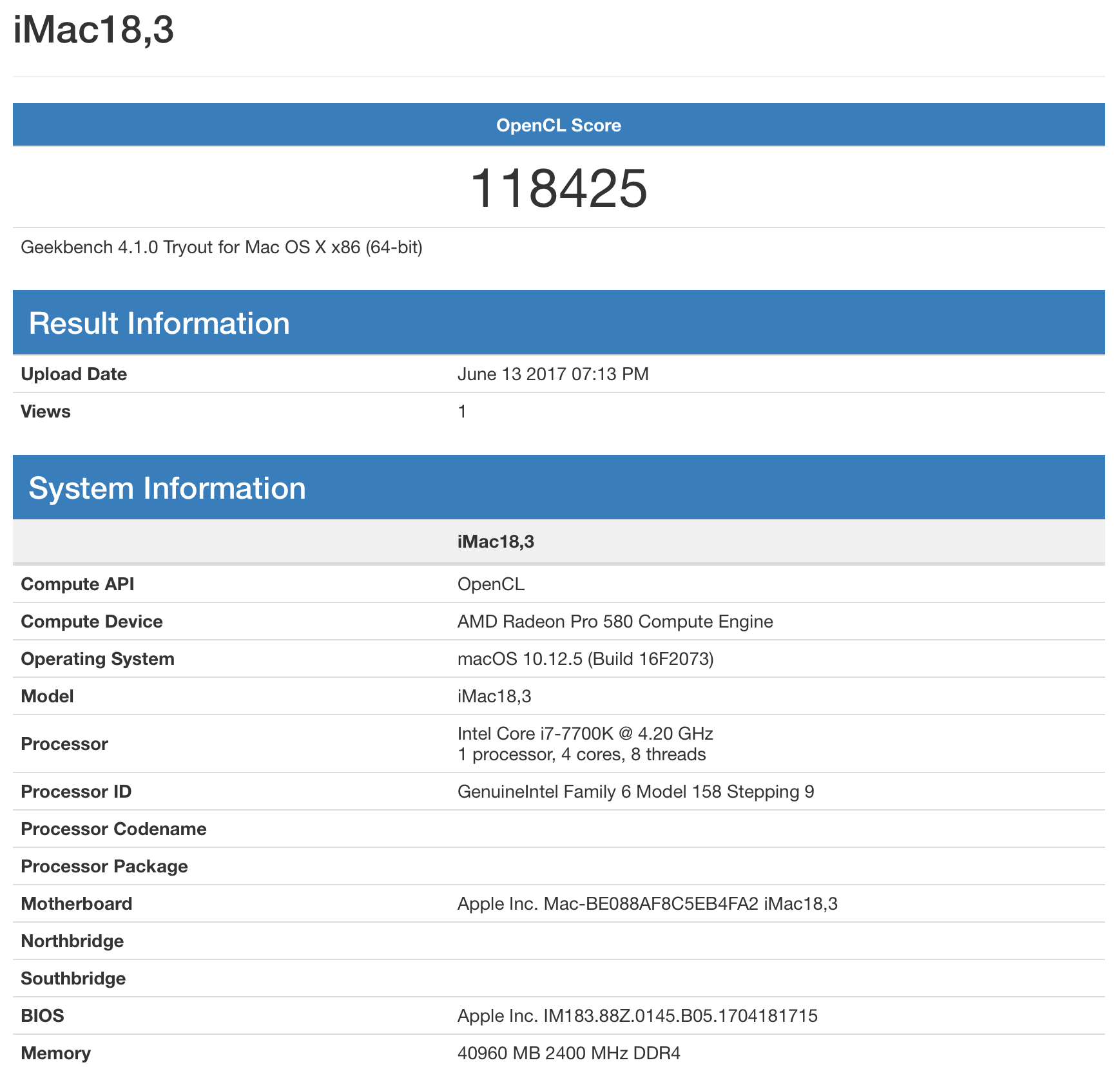Select the '40960 MB 2400 MHz DDR4' memory value
The image size is (1120, 1076).
[x=569, y=1053]
